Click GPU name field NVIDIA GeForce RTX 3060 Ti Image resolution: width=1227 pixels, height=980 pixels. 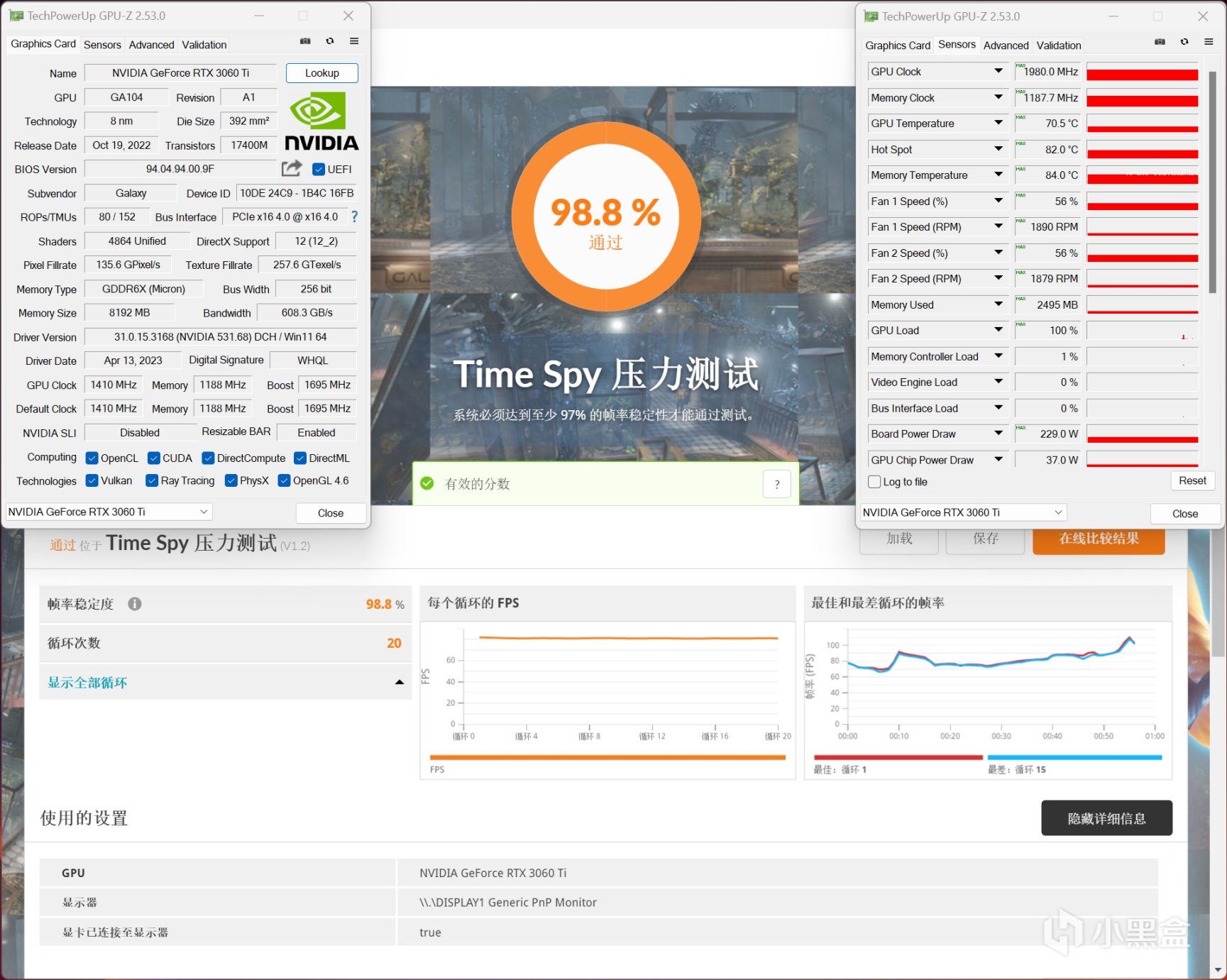click(180, 72)
